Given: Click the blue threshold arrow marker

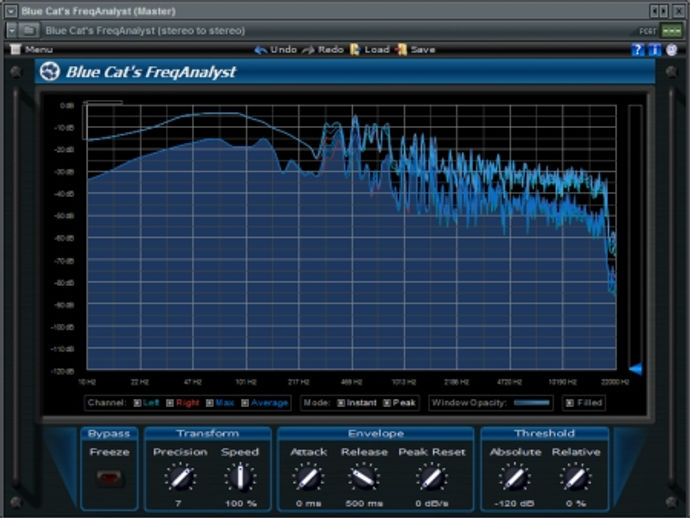Looking at the screenshot, I should (635, 369).
